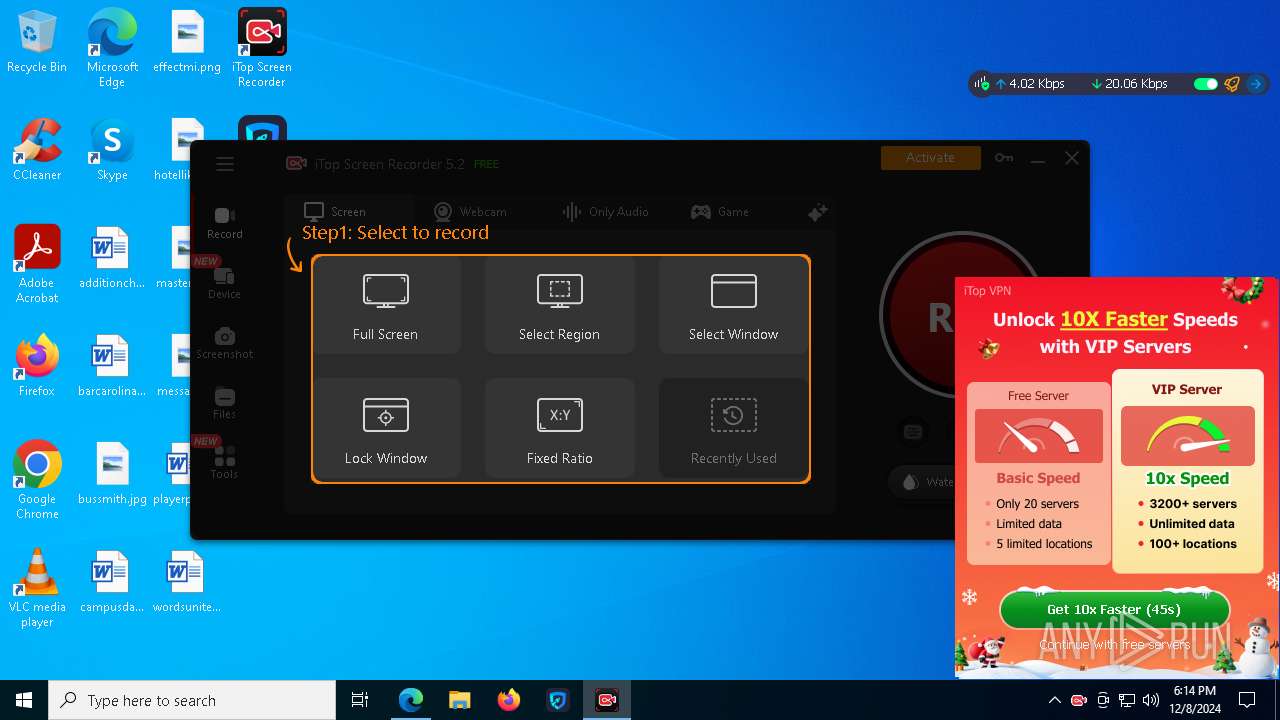Choose the Select Window recording option

[733, 305]
